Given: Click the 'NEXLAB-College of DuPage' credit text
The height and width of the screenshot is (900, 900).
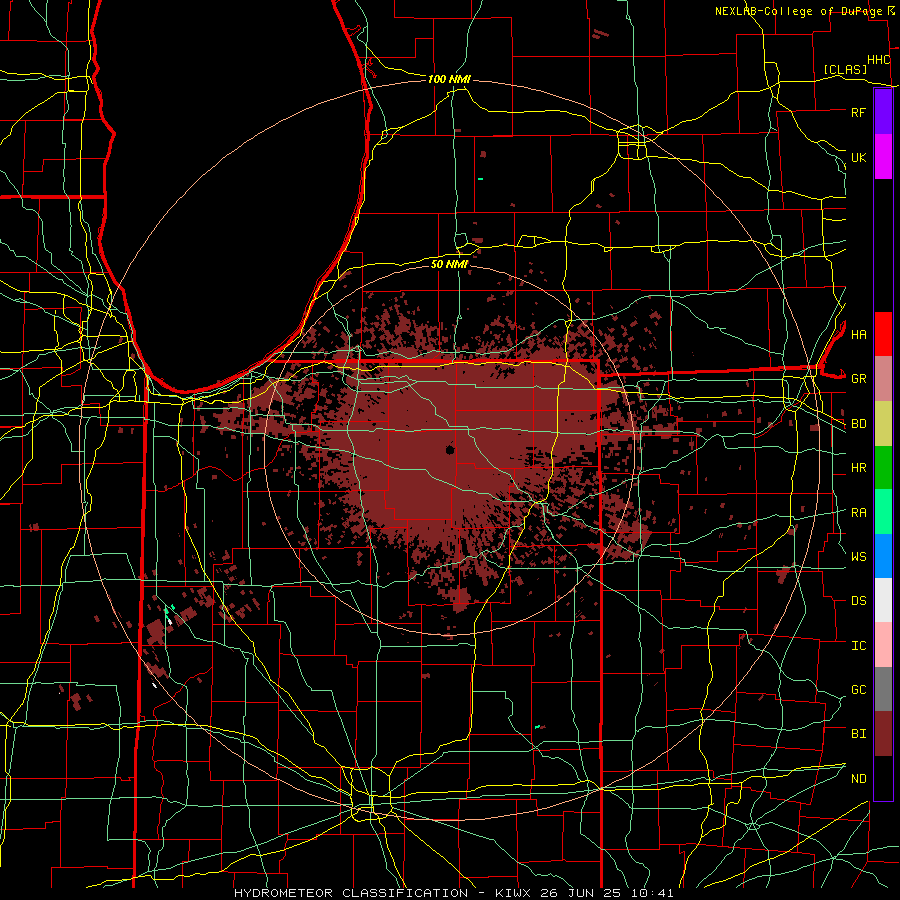Looking at the screenshot, I should pos(799,11).
